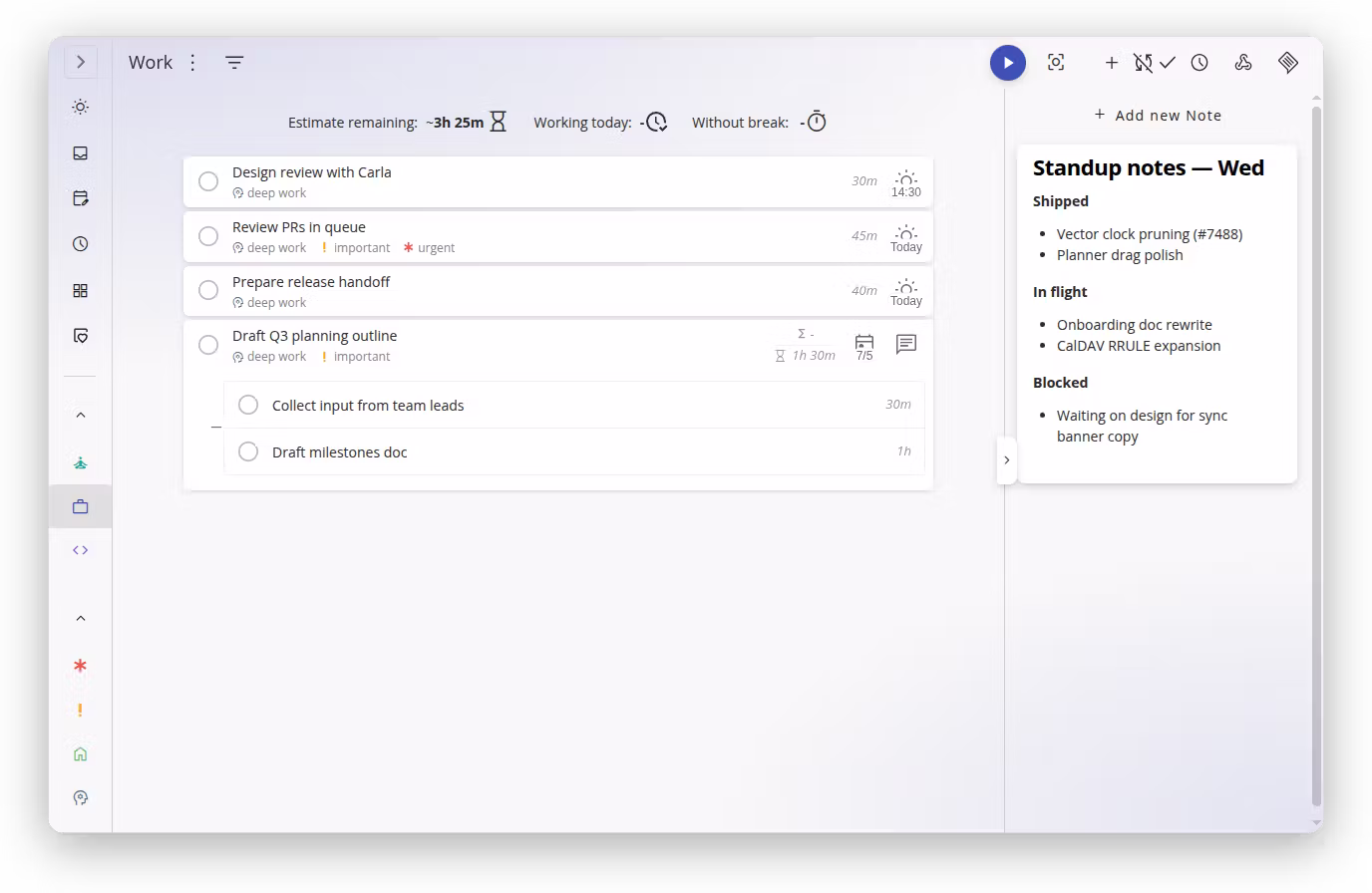Open the filter options next to Work
The height and width of the screenshot is (893, 1372).
[234, 63]
